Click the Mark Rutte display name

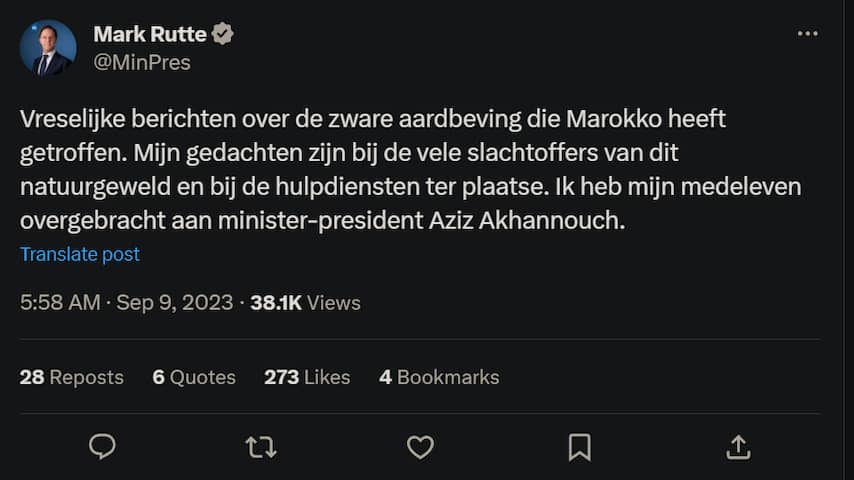[x=149, y=34]
